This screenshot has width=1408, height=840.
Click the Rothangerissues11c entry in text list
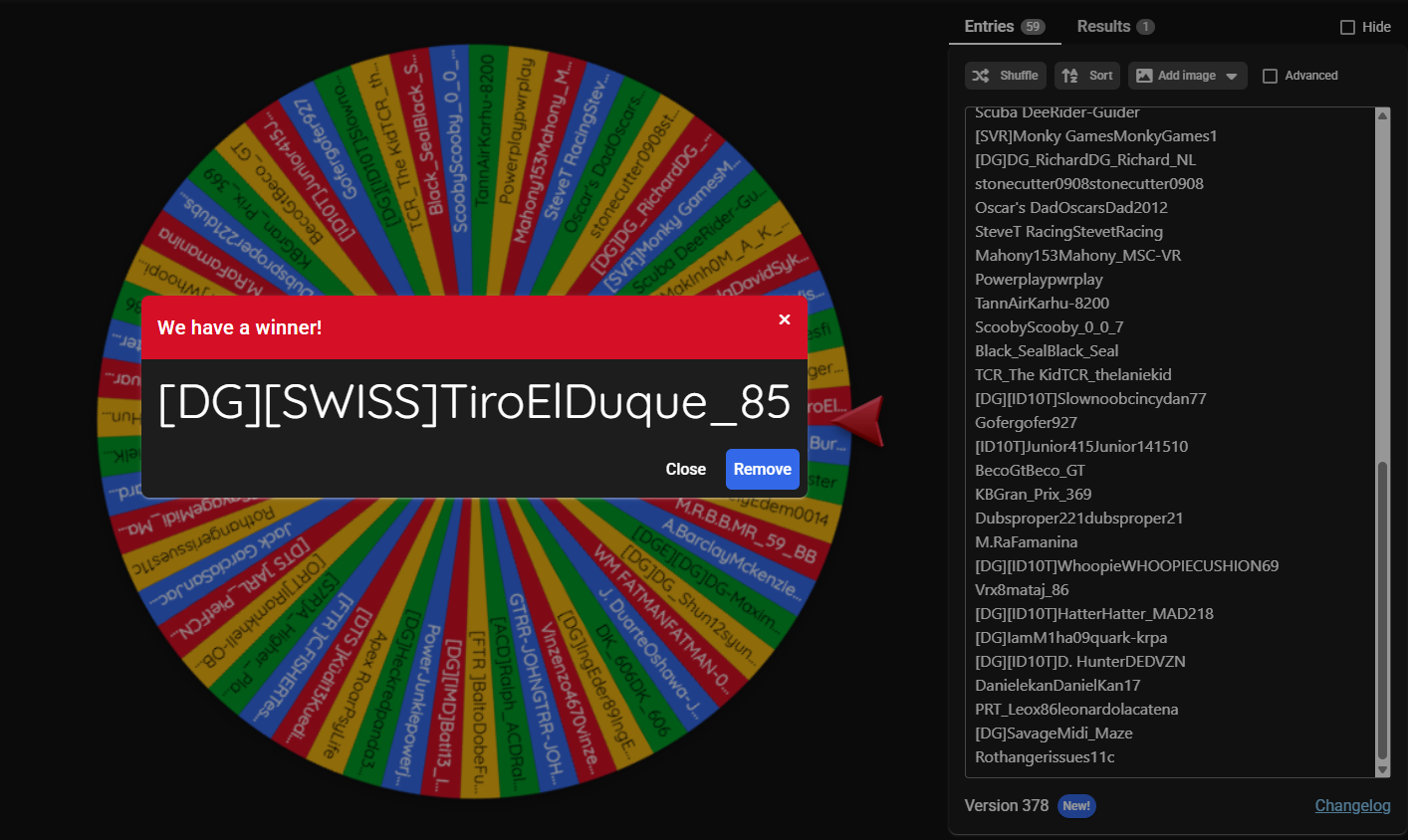coord(1045,757)
